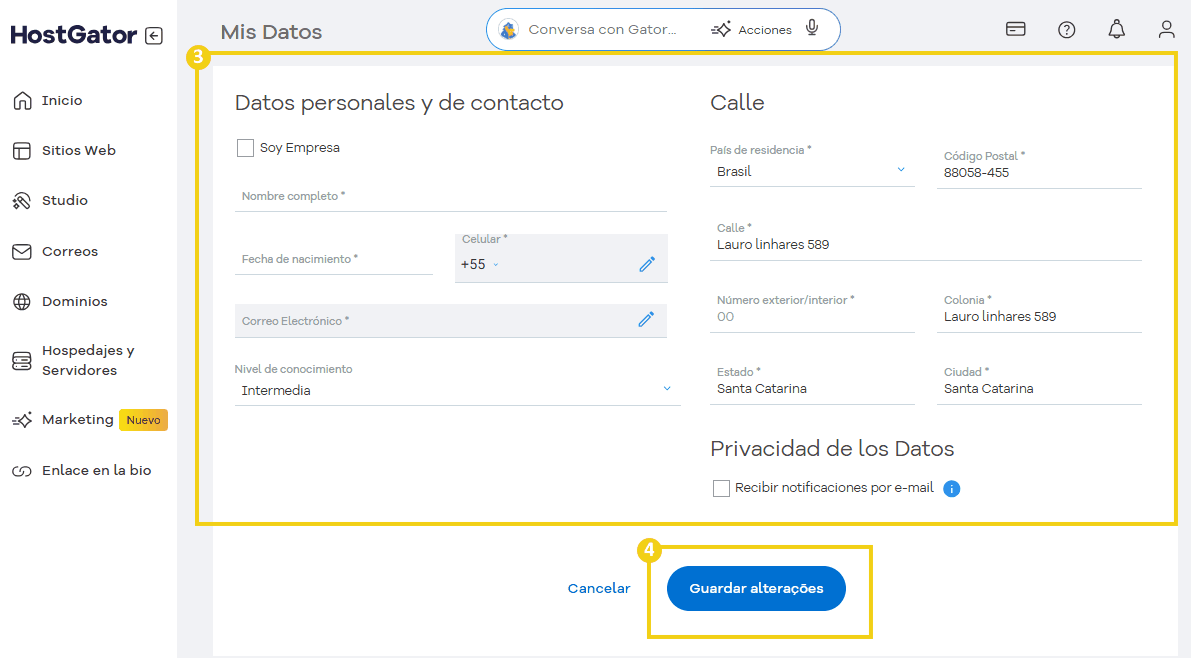Open the user profile icon
Image resolution: width=1191 pixels, height=658 pixels.
click(1166, 29)
